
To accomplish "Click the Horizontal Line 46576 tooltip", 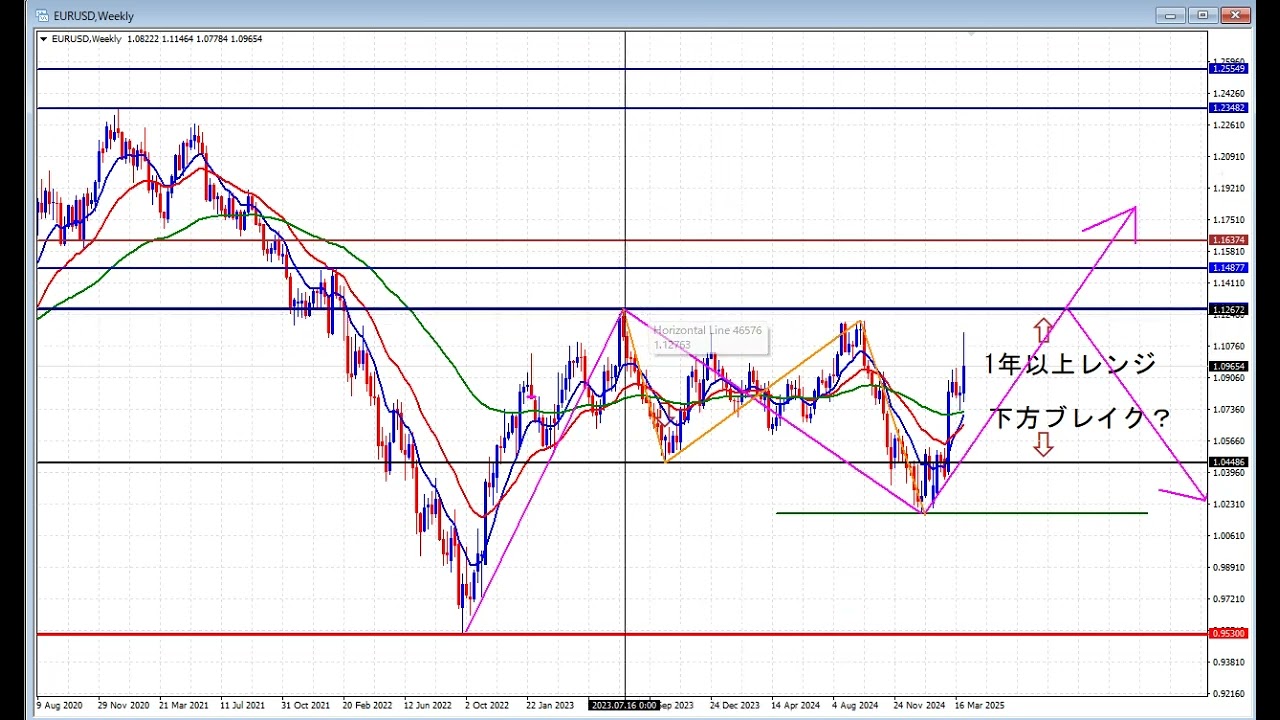I will coord(708,338).
